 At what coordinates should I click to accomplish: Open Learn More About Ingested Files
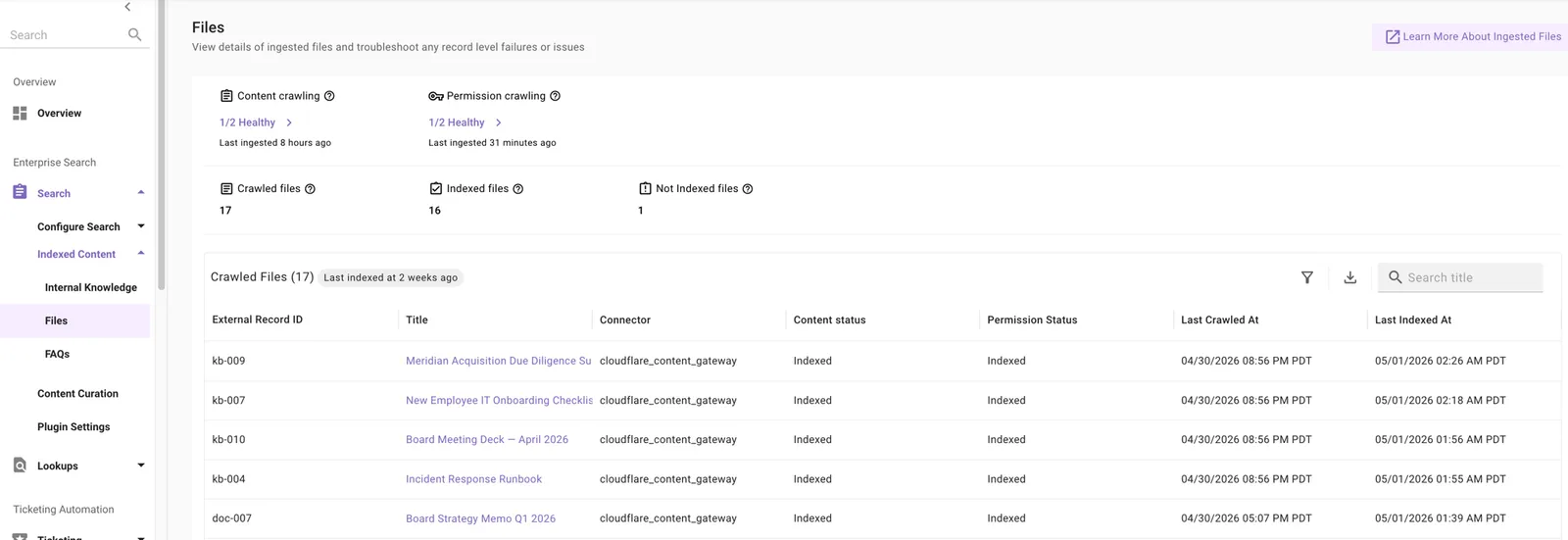point(1470,37)
